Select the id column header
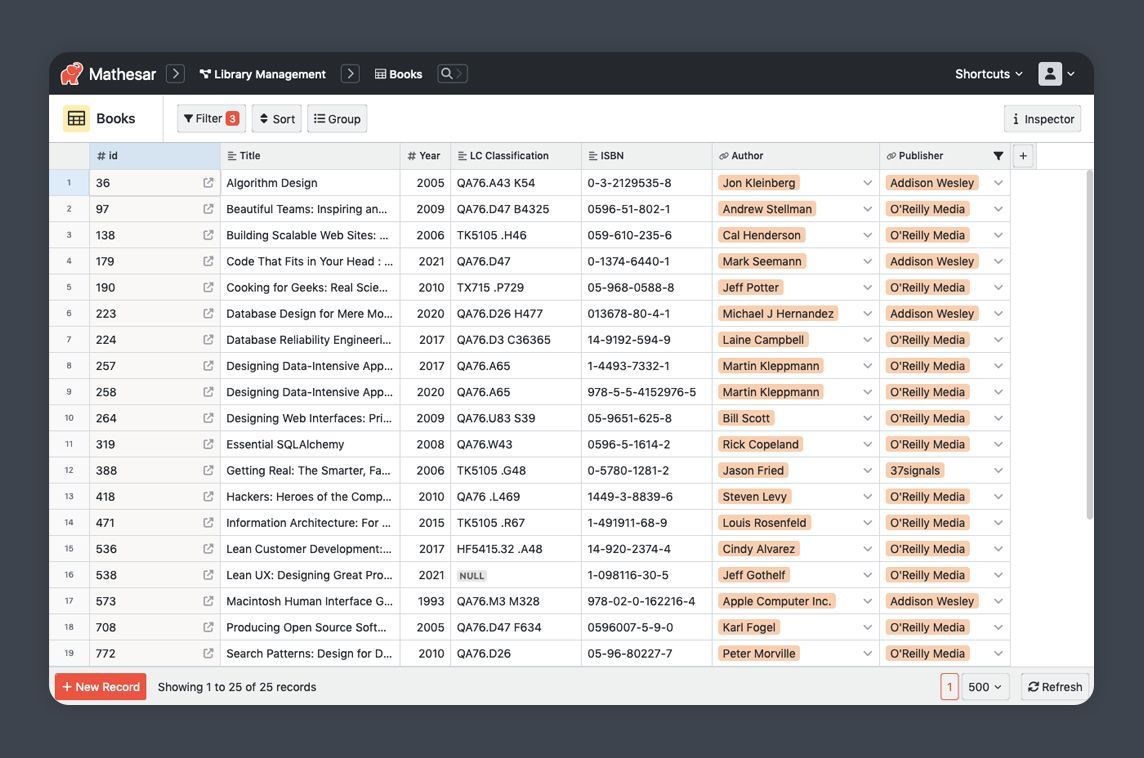Screen dimensions: 1144x758 (x=155, y=156)
